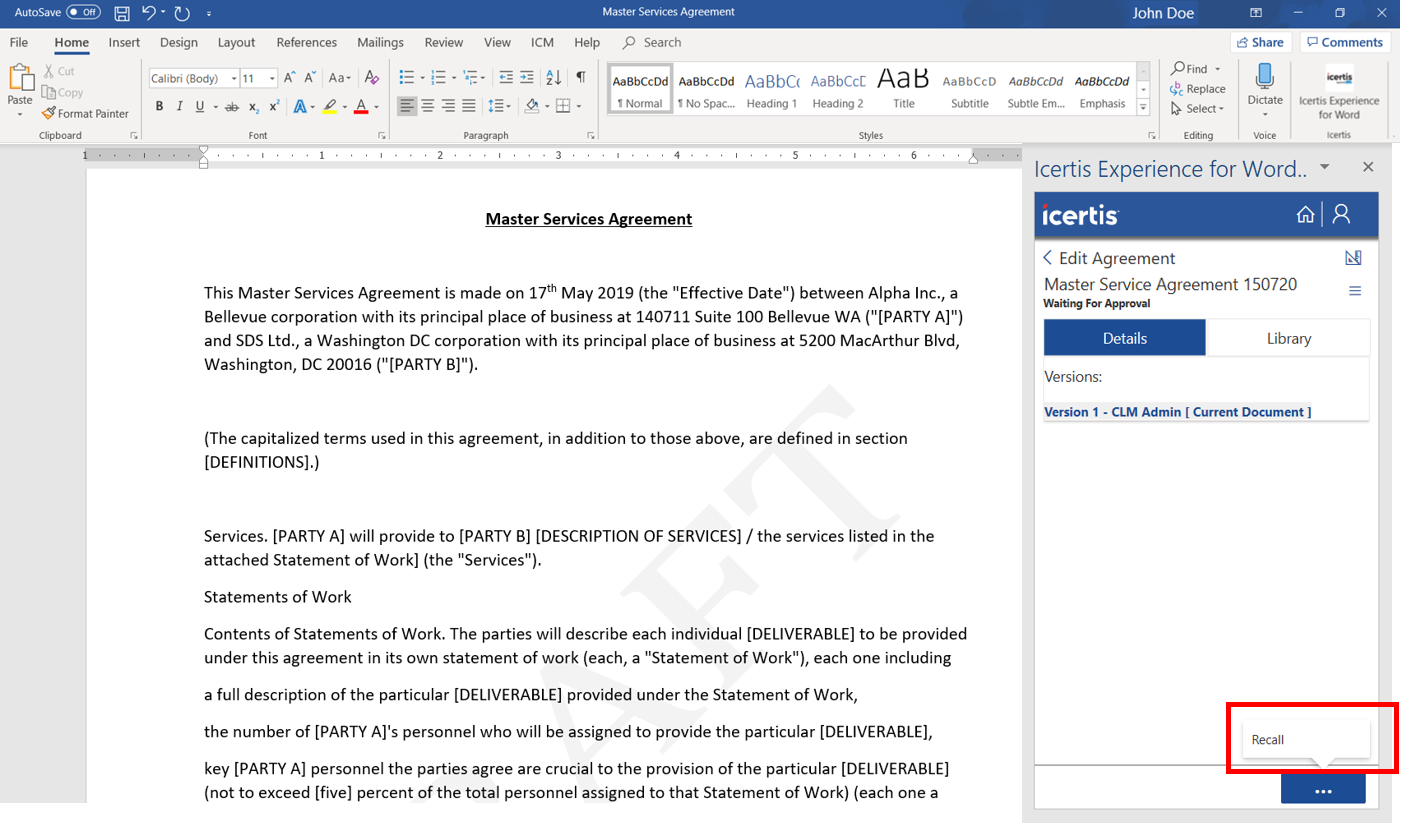
Task: Toggle Italic formatting
Action: [x=180, y=107]
